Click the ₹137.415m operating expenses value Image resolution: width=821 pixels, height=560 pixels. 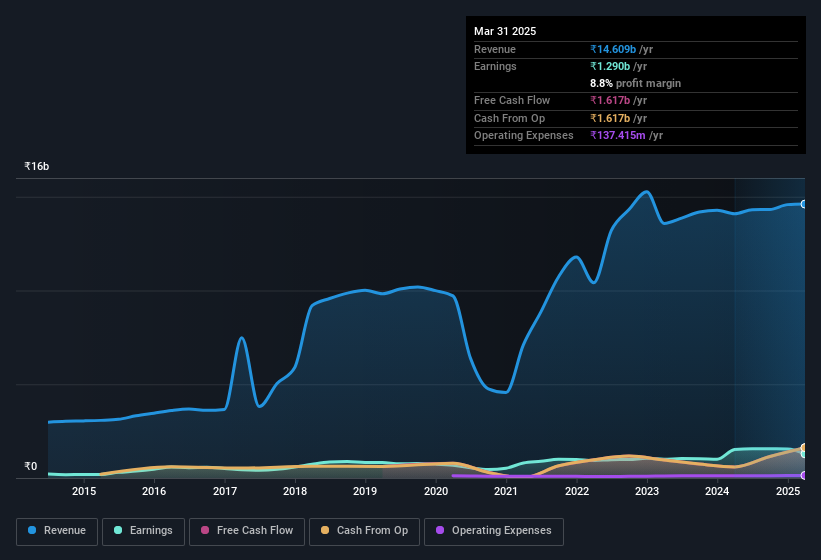(x=618, y=135)
